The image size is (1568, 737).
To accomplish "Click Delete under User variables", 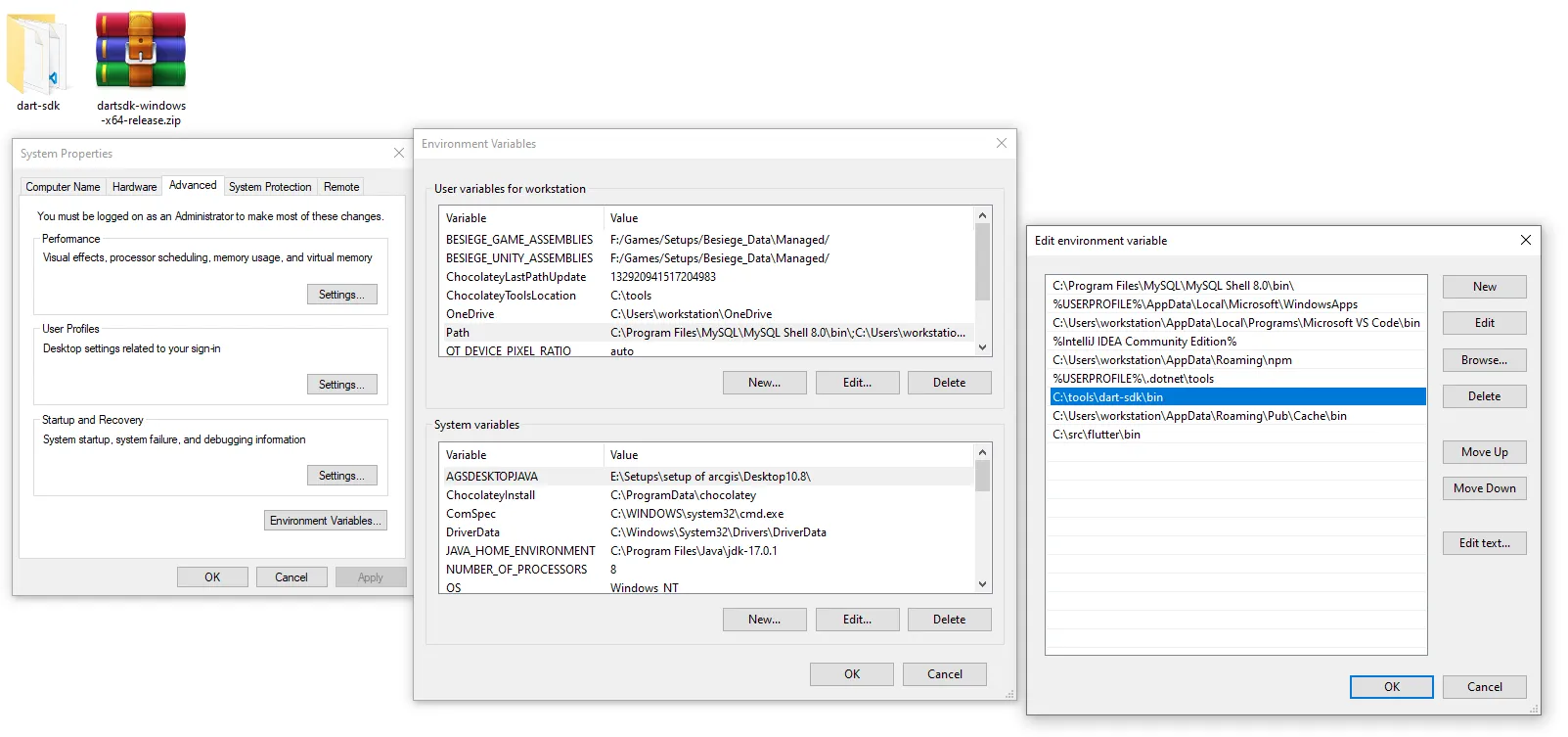I will (x=949, y=383).
